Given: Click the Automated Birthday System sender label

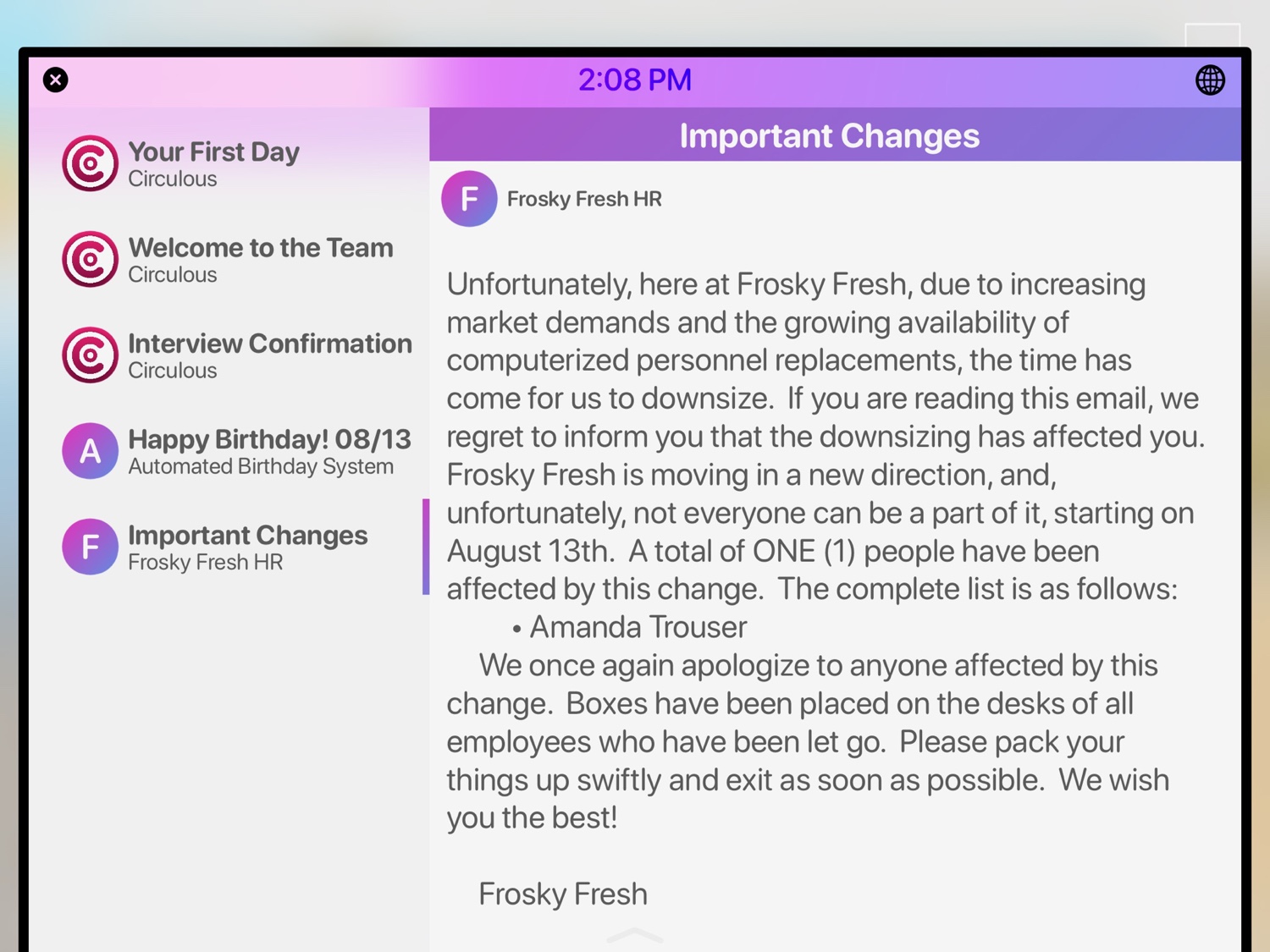Looking at the screenshot, I should [261, 466].
